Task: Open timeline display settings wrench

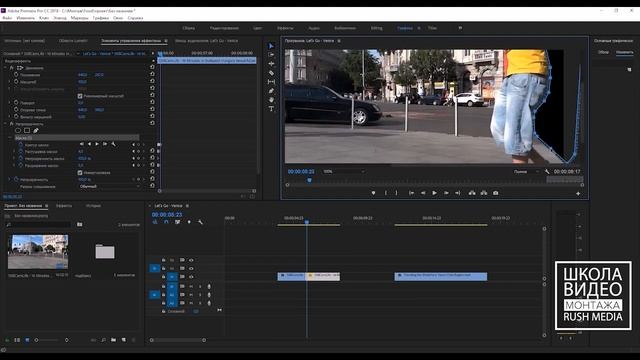Action: click(x=200, y=222)
